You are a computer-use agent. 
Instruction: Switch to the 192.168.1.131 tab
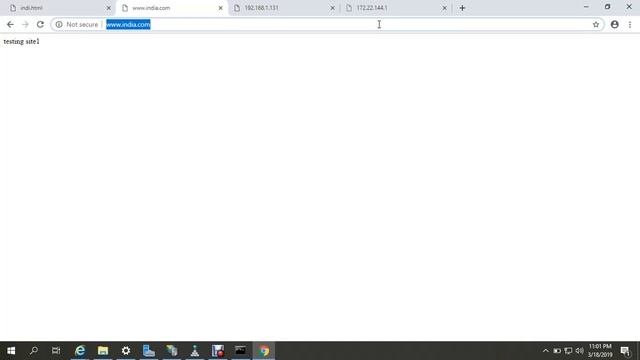pyautogui.click(x=284, y=8)
